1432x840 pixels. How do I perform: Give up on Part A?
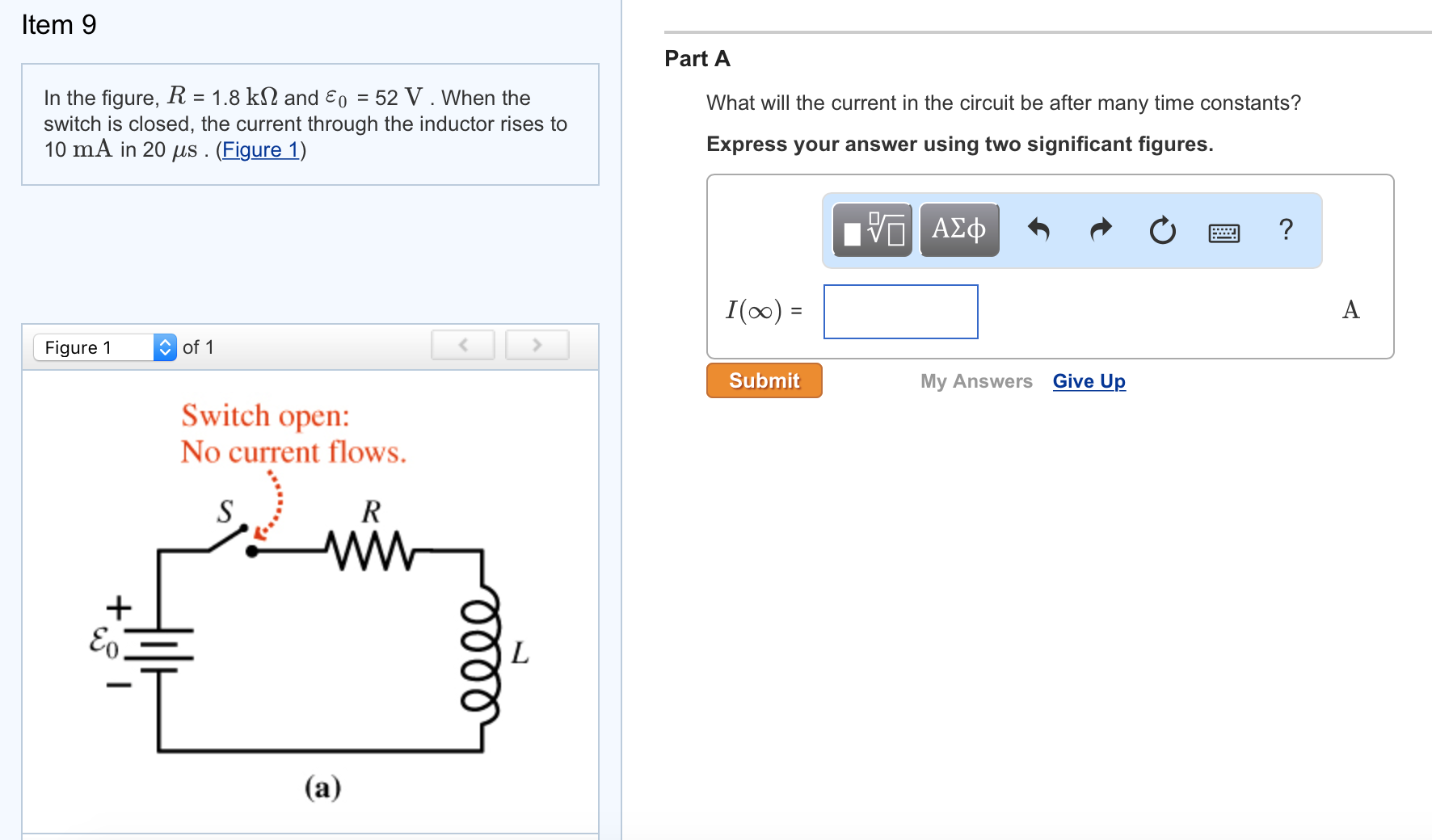1089,380
